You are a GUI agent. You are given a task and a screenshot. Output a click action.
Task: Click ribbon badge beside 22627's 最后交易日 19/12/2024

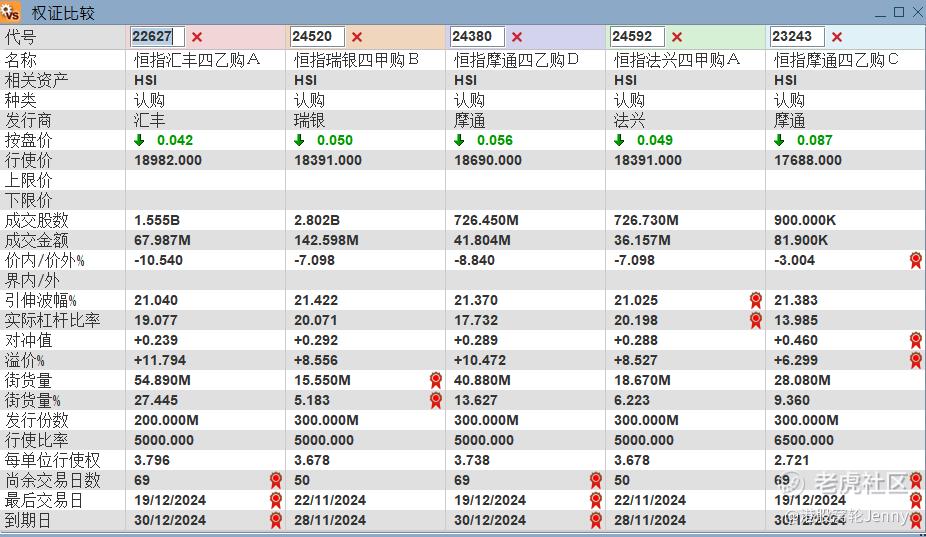tap(275, 500)
